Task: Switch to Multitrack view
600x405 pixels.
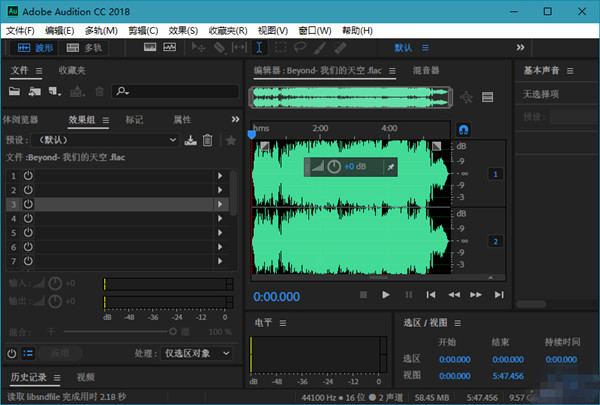Action: pyautogui.click(x=84, y=47)
